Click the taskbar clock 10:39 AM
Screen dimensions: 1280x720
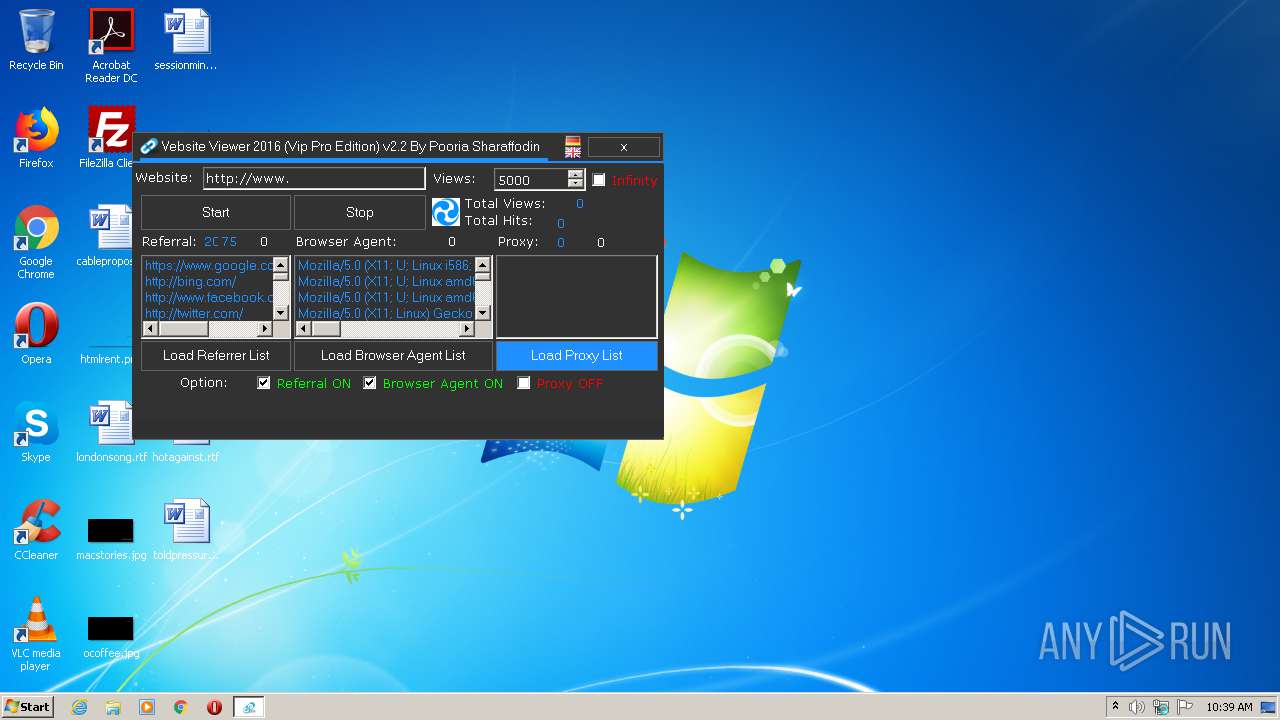[1229, 707]
